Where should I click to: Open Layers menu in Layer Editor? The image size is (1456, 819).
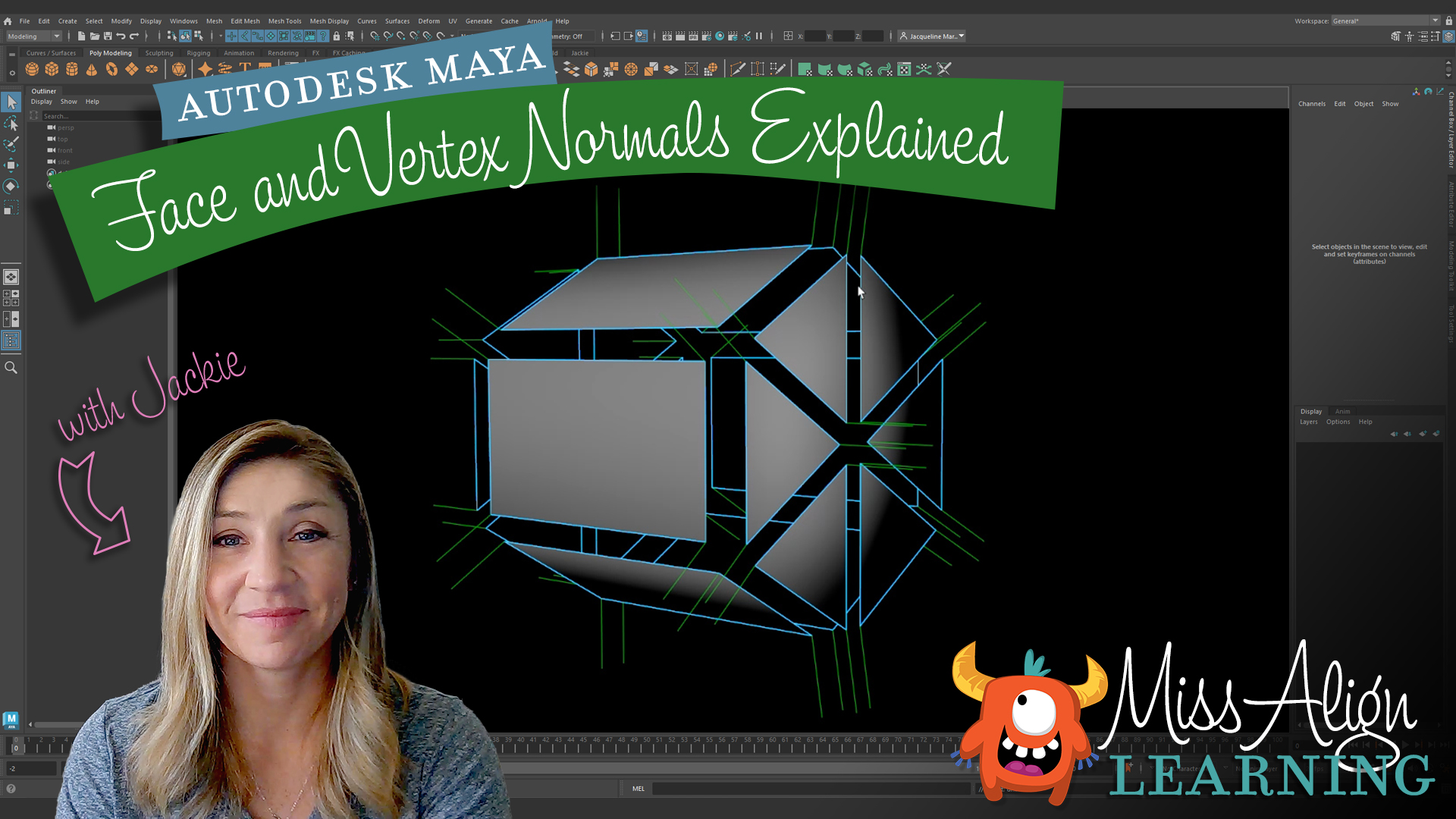(x=1309, y=422)
